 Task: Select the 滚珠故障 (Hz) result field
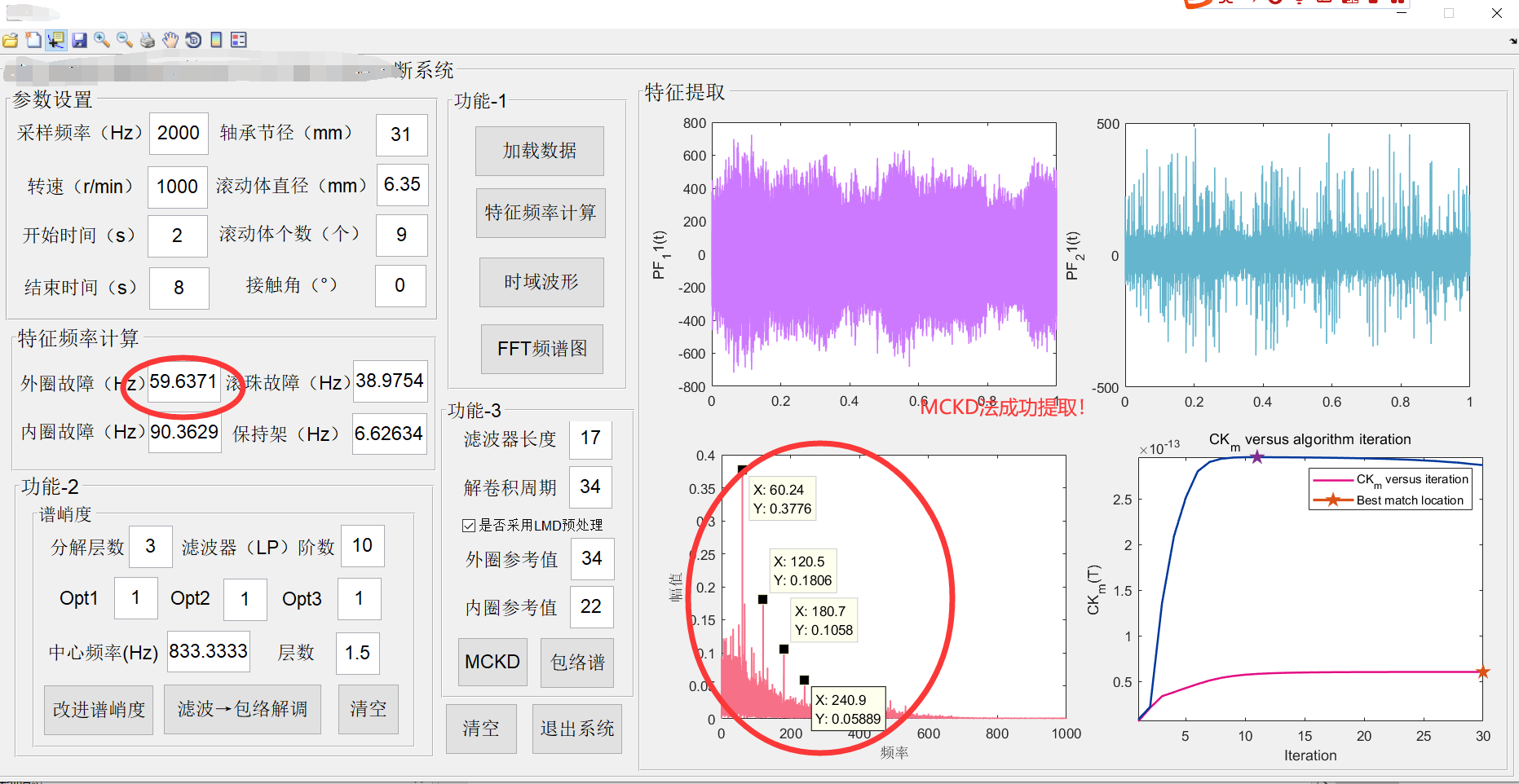click(390, 381)
